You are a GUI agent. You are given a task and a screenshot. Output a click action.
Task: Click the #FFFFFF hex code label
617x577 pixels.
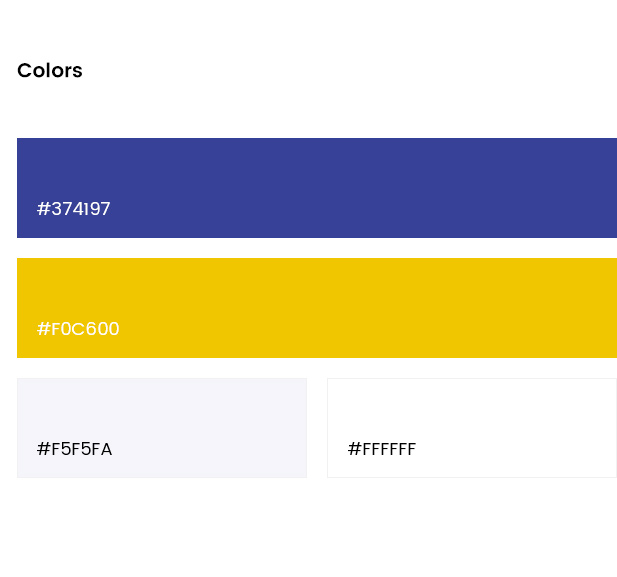(382, 449)
